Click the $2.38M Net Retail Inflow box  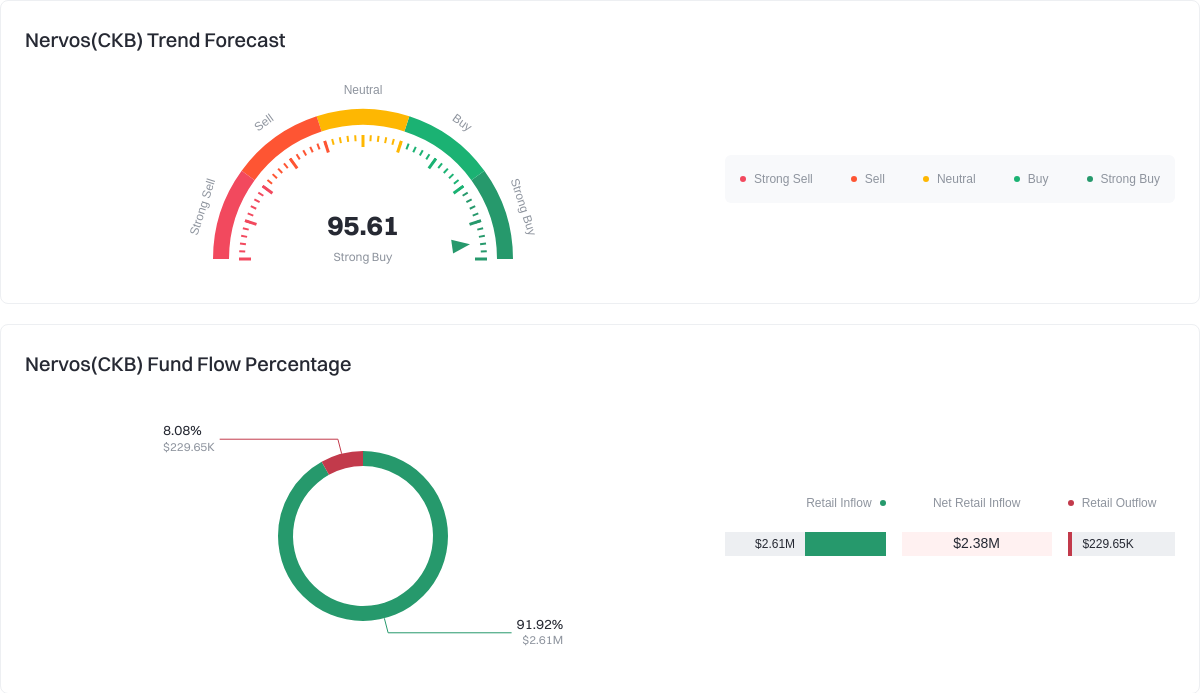976,544
